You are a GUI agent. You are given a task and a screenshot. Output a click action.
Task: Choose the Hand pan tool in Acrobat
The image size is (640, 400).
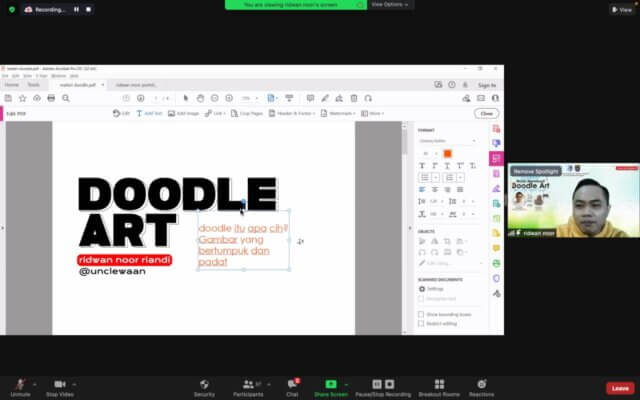[x=200, y=98]
